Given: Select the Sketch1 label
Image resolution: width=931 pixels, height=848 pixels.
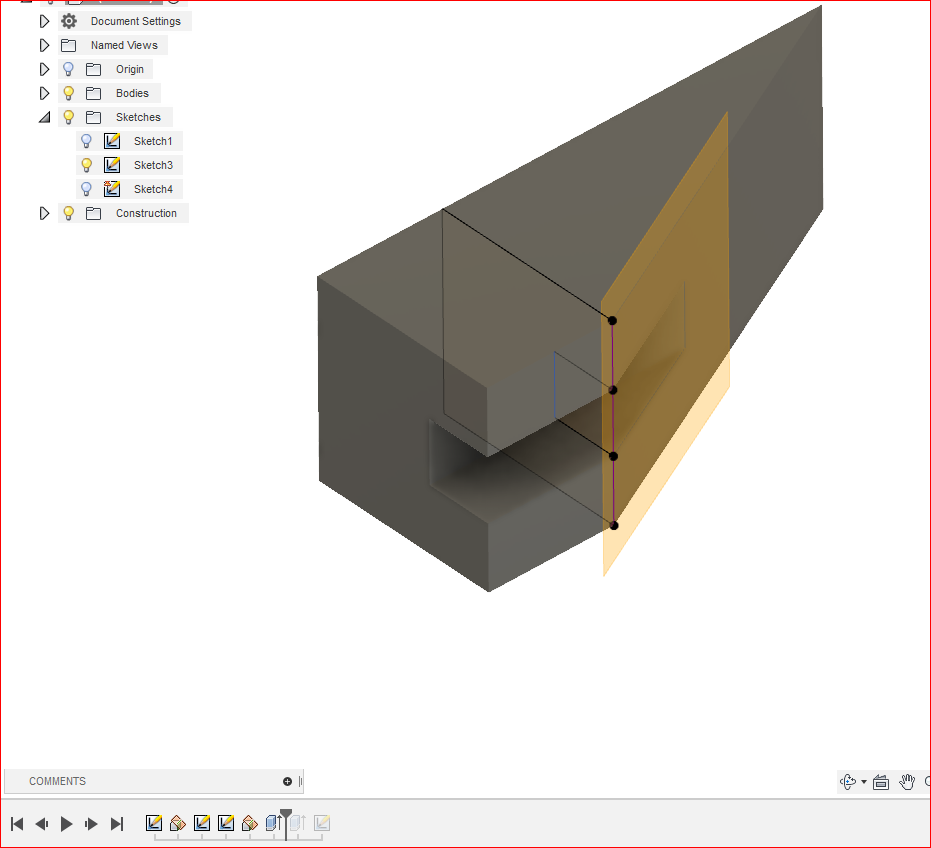Looking at the screenshot, I should [x=153, y=141].
